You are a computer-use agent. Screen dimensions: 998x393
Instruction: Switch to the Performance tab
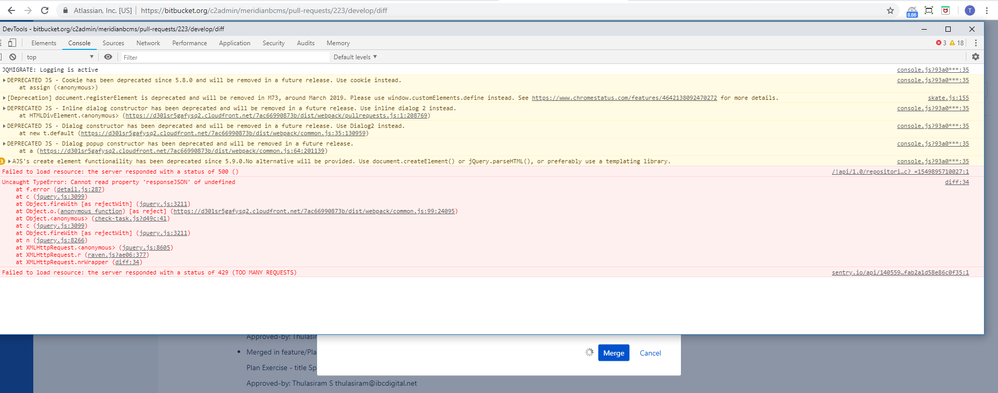click(189, 43)
